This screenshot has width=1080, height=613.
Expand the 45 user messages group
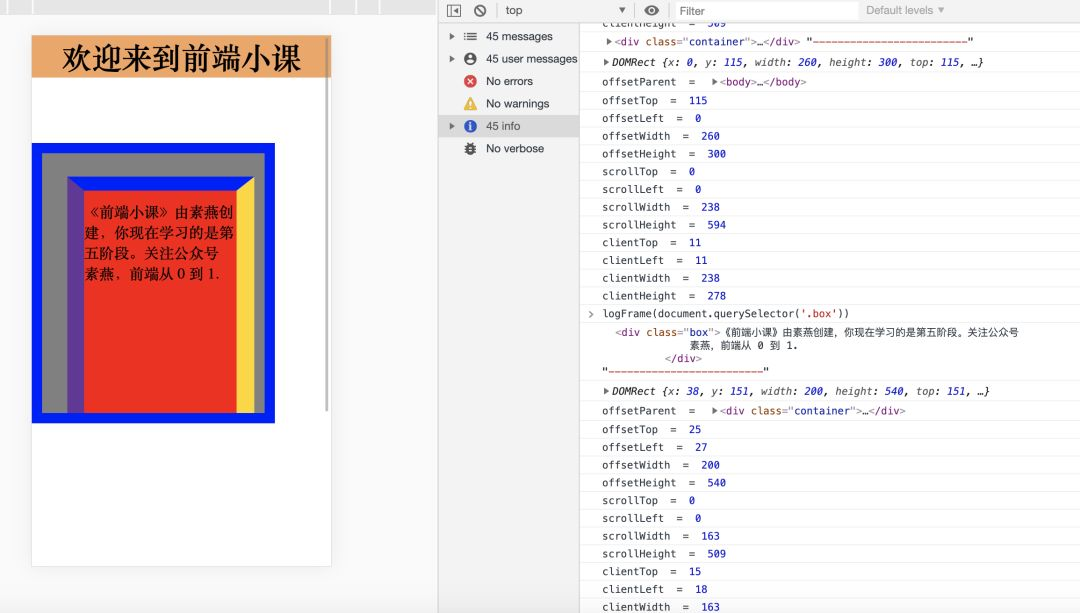click(x=452, y=59)
